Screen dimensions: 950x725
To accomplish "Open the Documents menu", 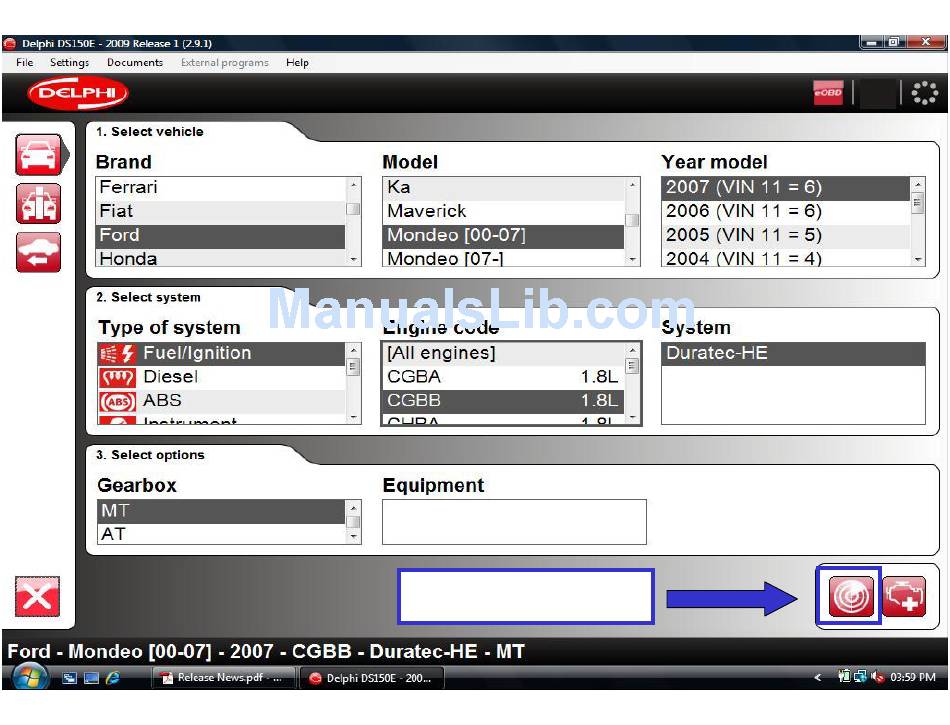I will [x=135, y=62].
